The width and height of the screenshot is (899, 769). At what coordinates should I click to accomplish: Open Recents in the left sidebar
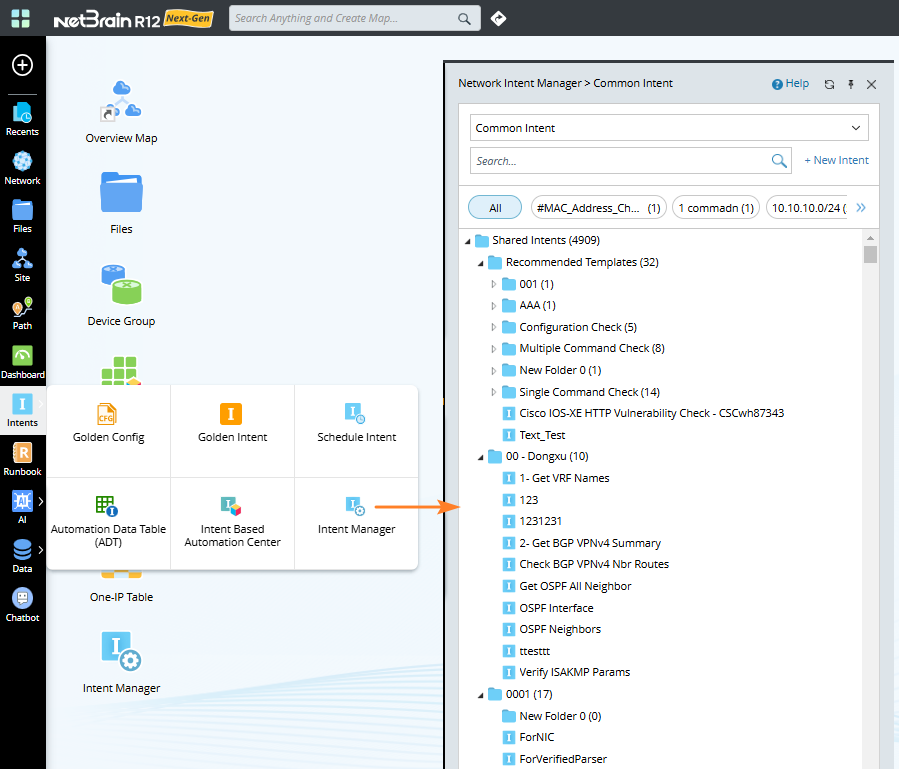[22, 119]
